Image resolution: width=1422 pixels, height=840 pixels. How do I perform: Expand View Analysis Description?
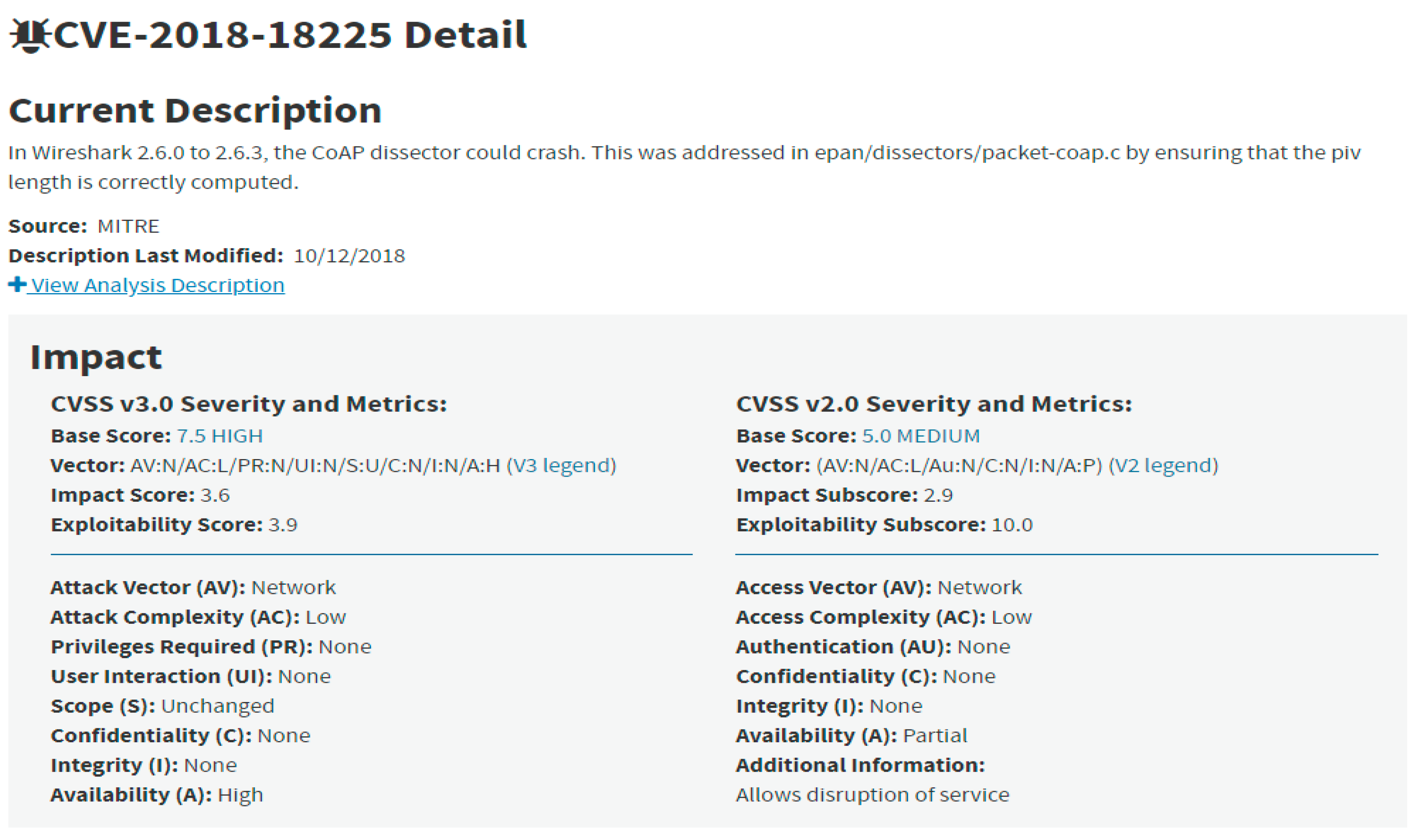tap(157, 285)
